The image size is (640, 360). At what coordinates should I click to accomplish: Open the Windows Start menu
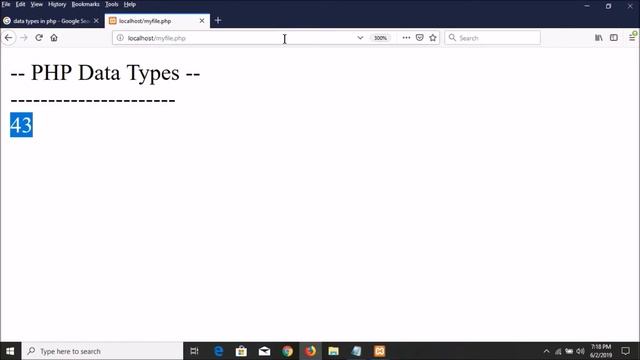click(x=10, y=351)
